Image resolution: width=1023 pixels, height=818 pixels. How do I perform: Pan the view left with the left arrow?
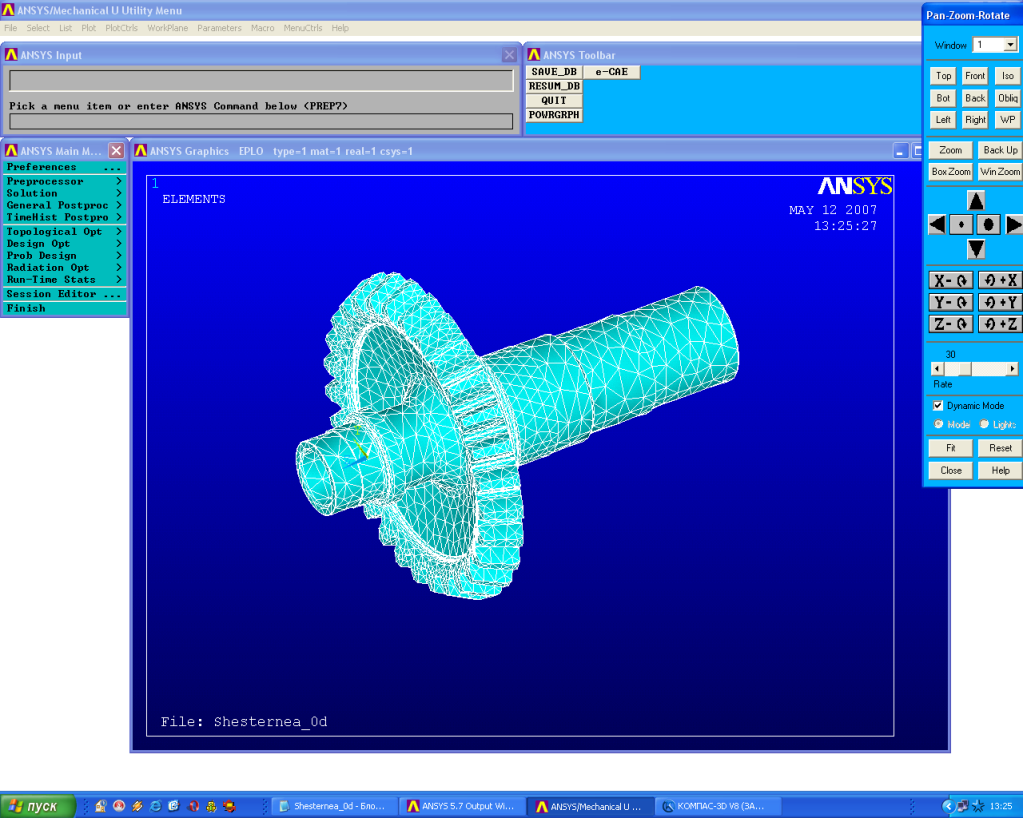tap(937, 225)
